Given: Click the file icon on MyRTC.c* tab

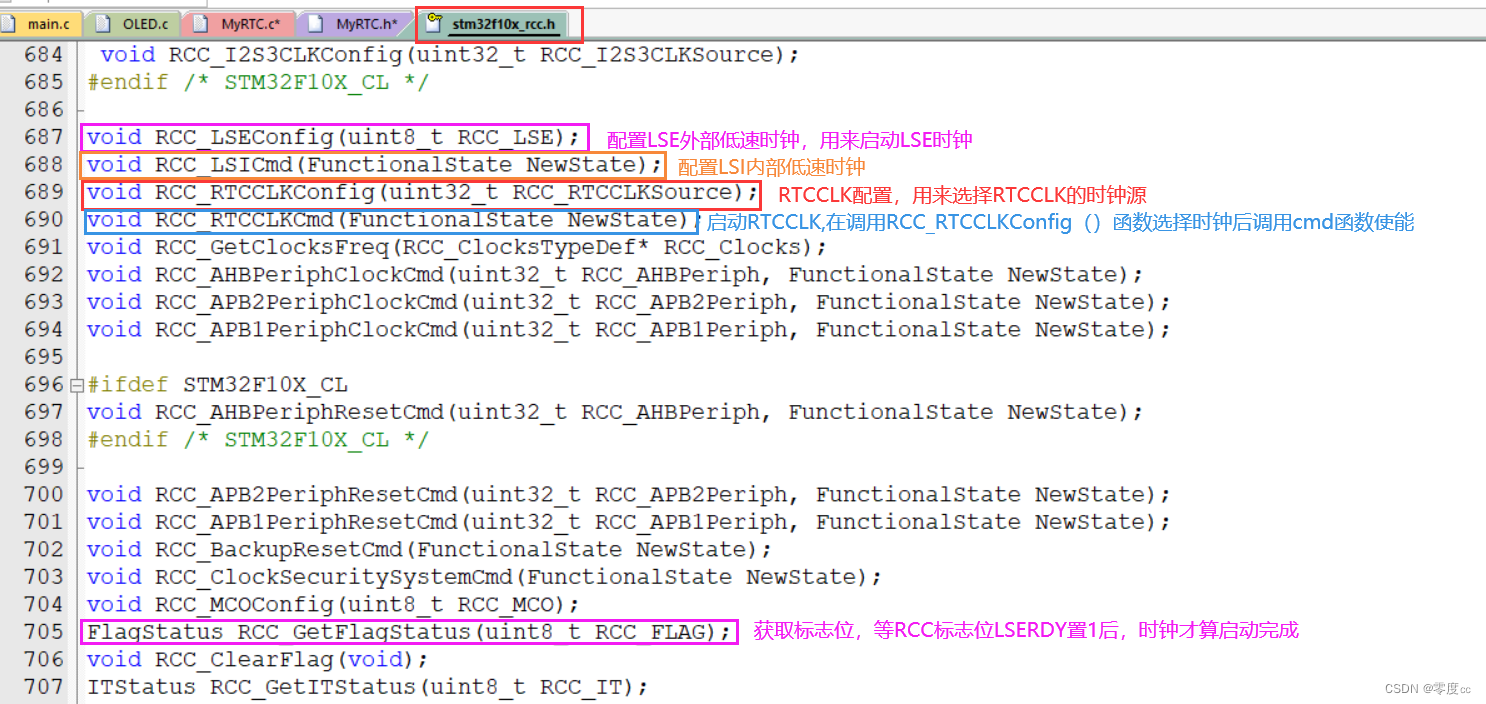Looking at the screenshot, I should pos(203,22).
